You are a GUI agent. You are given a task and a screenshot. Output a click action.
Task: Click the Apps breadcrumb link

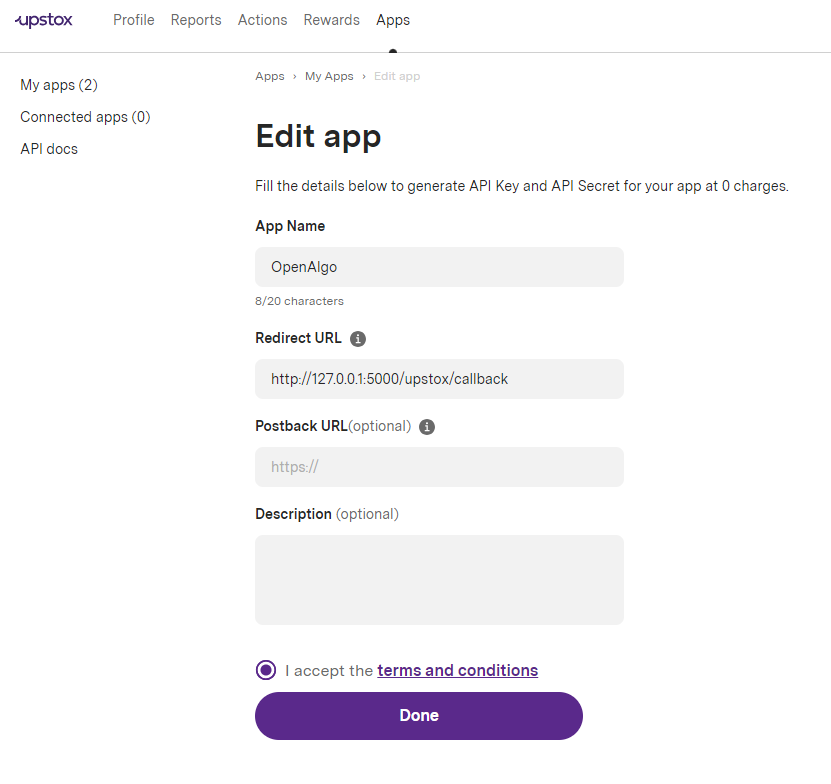pyautogui.click(x=270, y=77)
